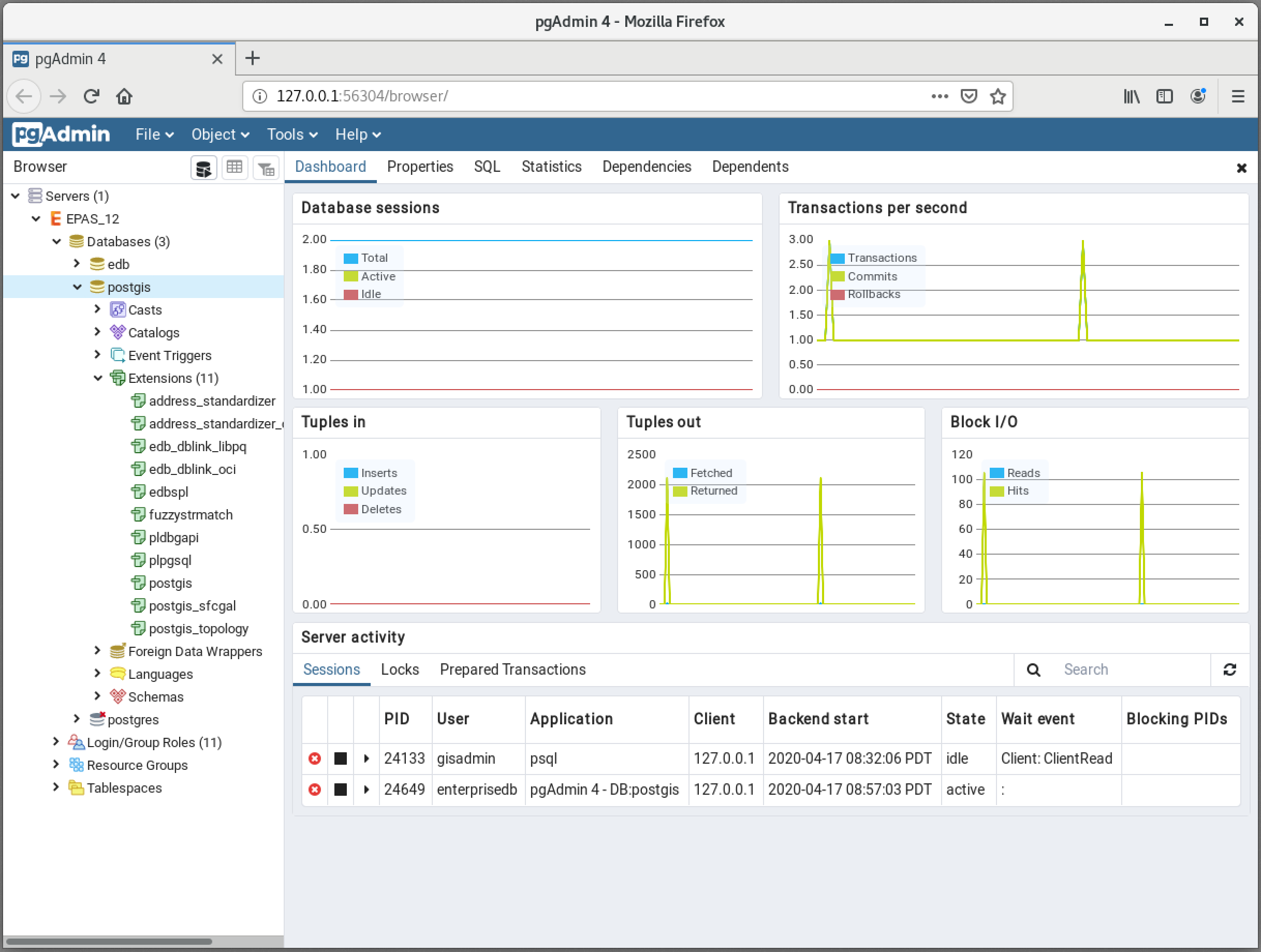Cancel active query for PID 24649
This screenshot has height=952, width=1261.
pos(340,790)
